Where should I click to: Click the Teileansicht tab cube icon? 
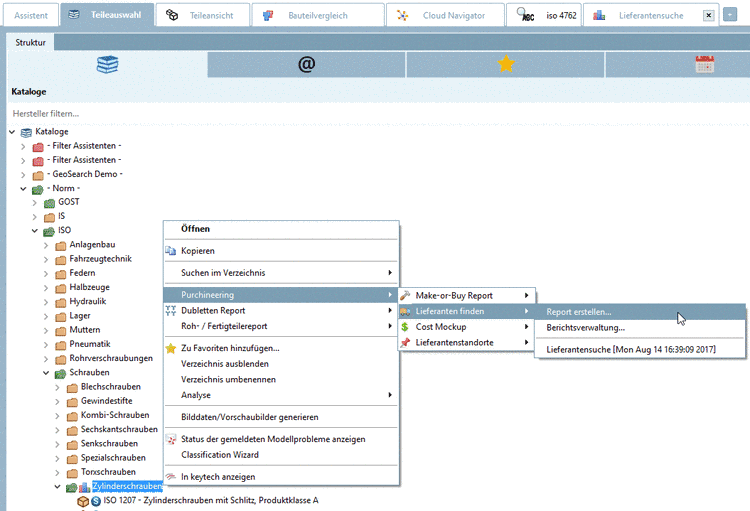[x=172, y=15]
